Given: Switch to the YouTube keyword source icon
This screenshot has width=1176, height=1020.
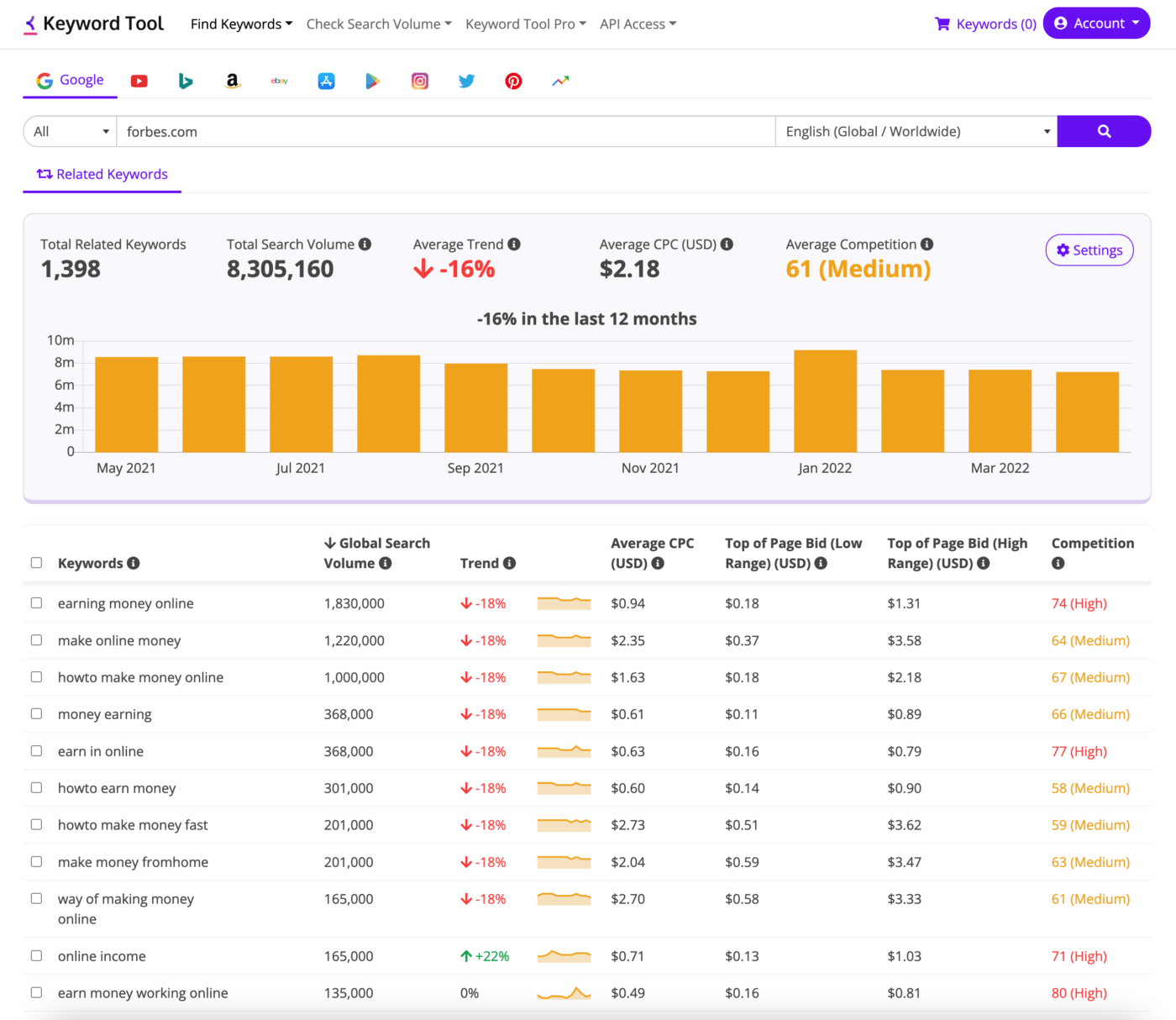Looking at the screenshot, I should [139, 81].
